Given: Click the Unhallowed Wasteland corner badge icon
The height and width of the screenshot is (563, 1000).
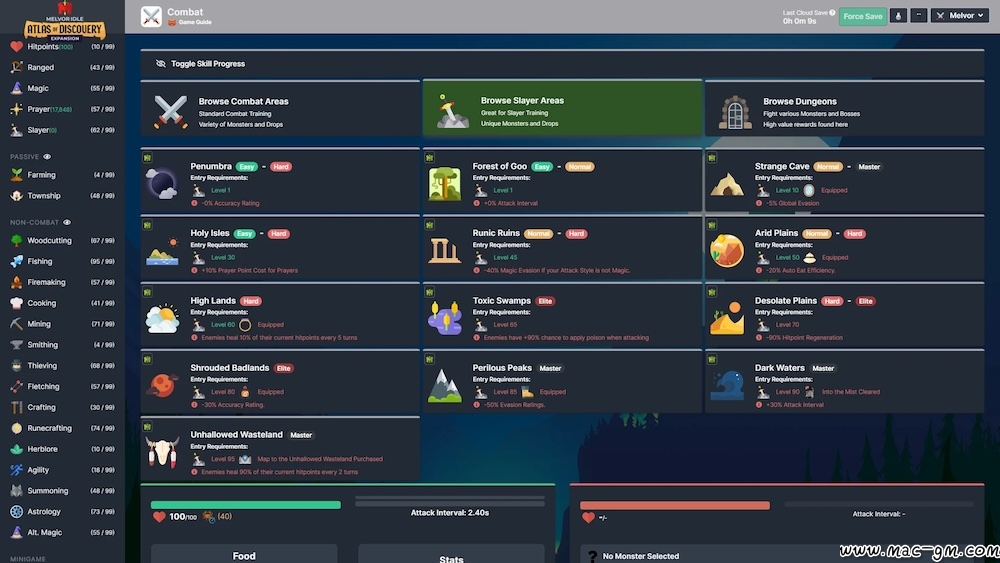Looking at the screenshot, I should [147, 426].
